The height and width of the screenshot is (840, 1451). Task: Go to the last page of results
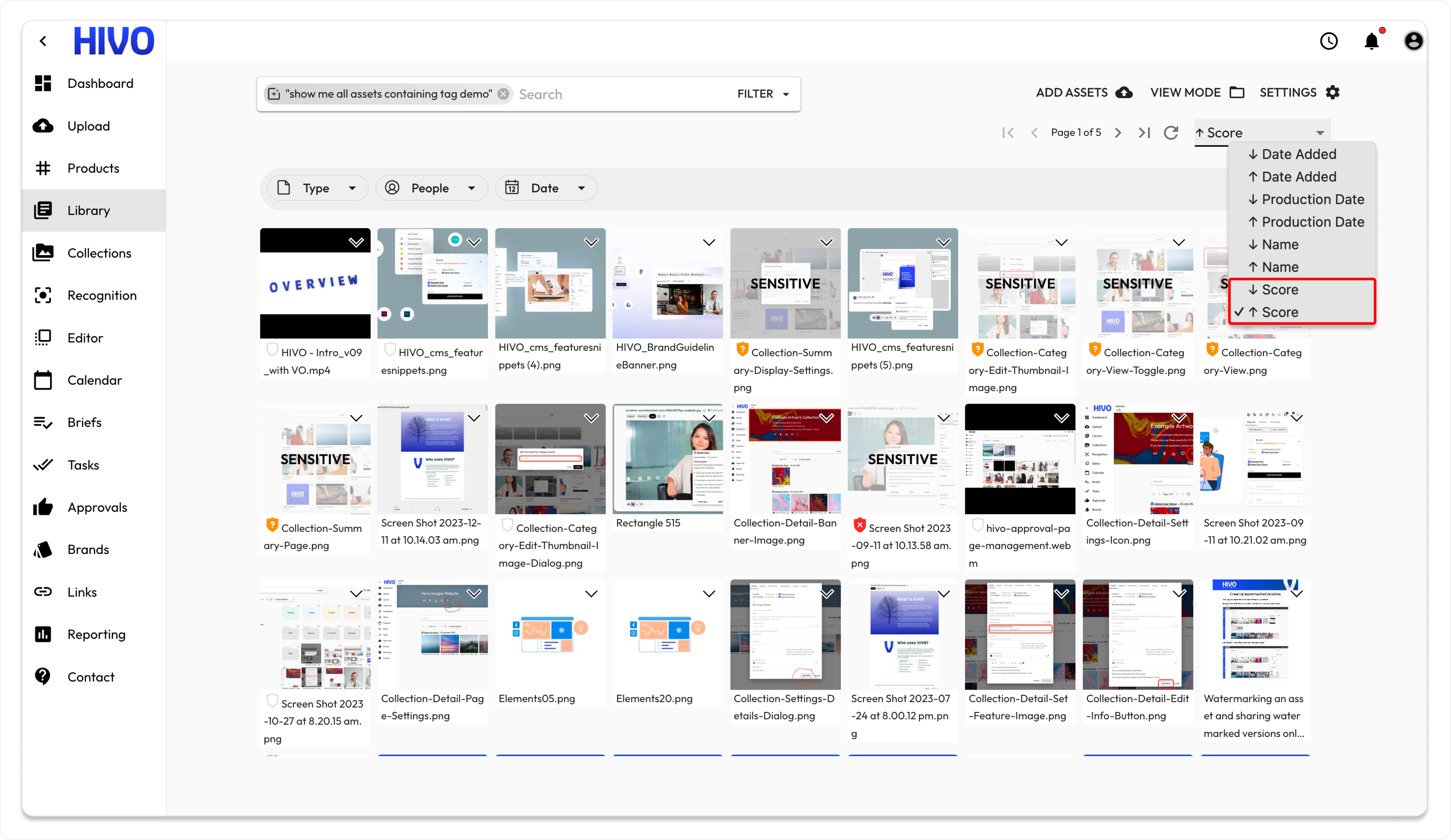[1144, 133]
